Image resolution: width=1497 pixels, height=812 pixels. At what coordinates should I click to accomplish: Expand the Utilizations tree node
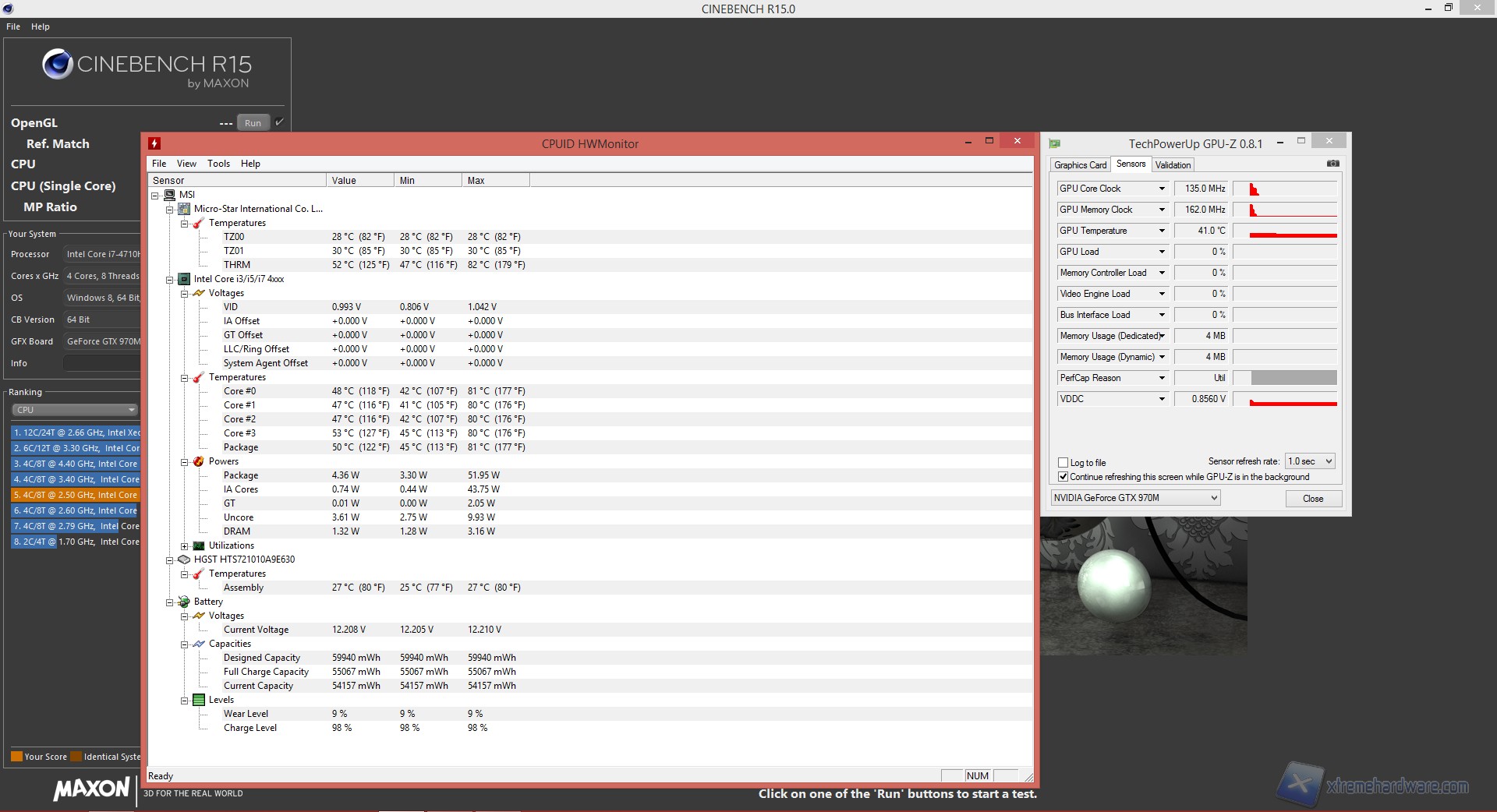tap(185, 546)
